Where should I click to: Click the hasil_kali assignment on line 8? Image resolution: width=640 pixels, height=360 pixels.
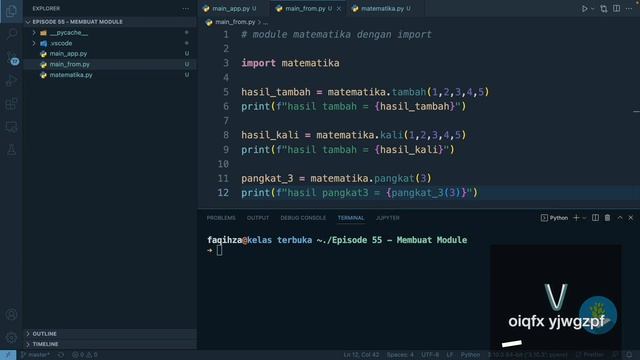point(353,135)
